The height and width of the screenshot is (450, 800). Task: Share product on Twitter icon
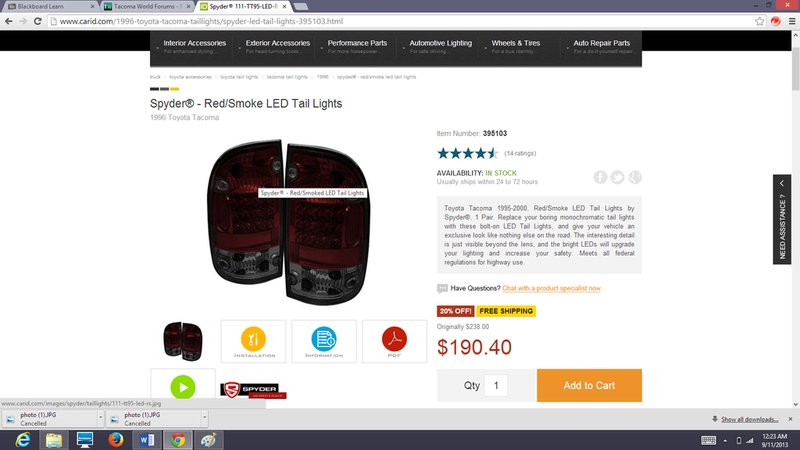pyautogui.click(x=617, y=177)
